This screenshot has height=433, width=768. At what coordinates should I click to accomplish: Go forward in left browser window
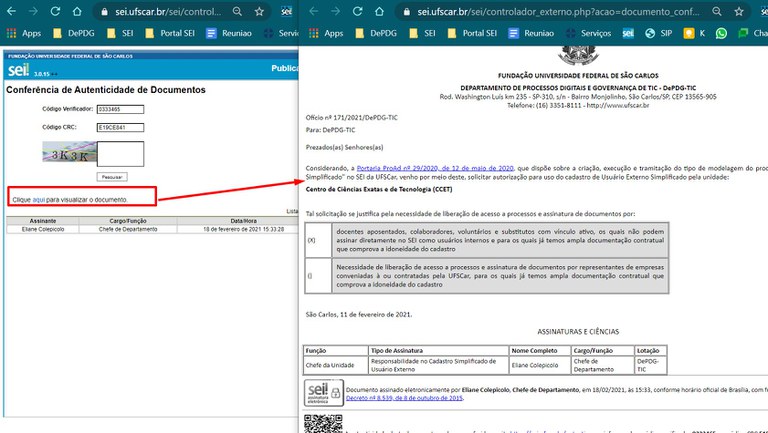[x=33, y=11]
